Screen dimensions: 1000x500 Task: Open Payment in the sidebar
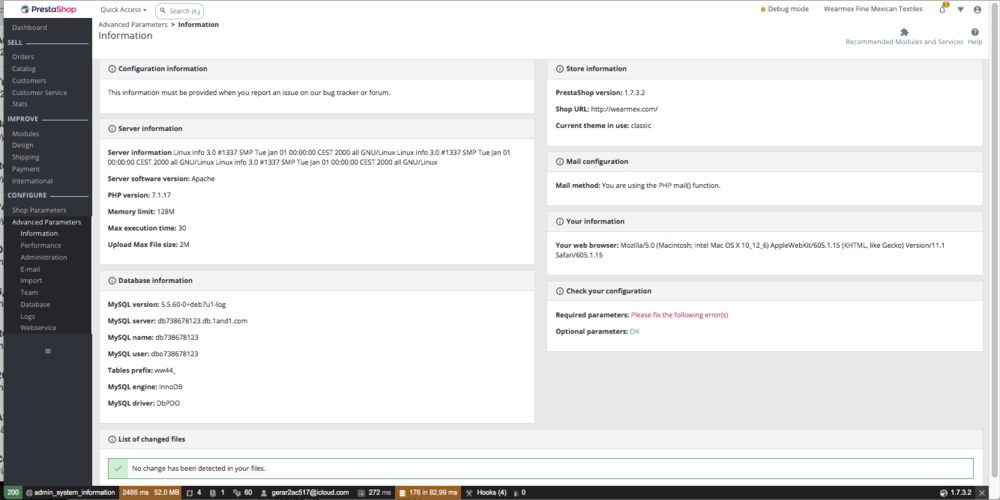coord(26,169)
